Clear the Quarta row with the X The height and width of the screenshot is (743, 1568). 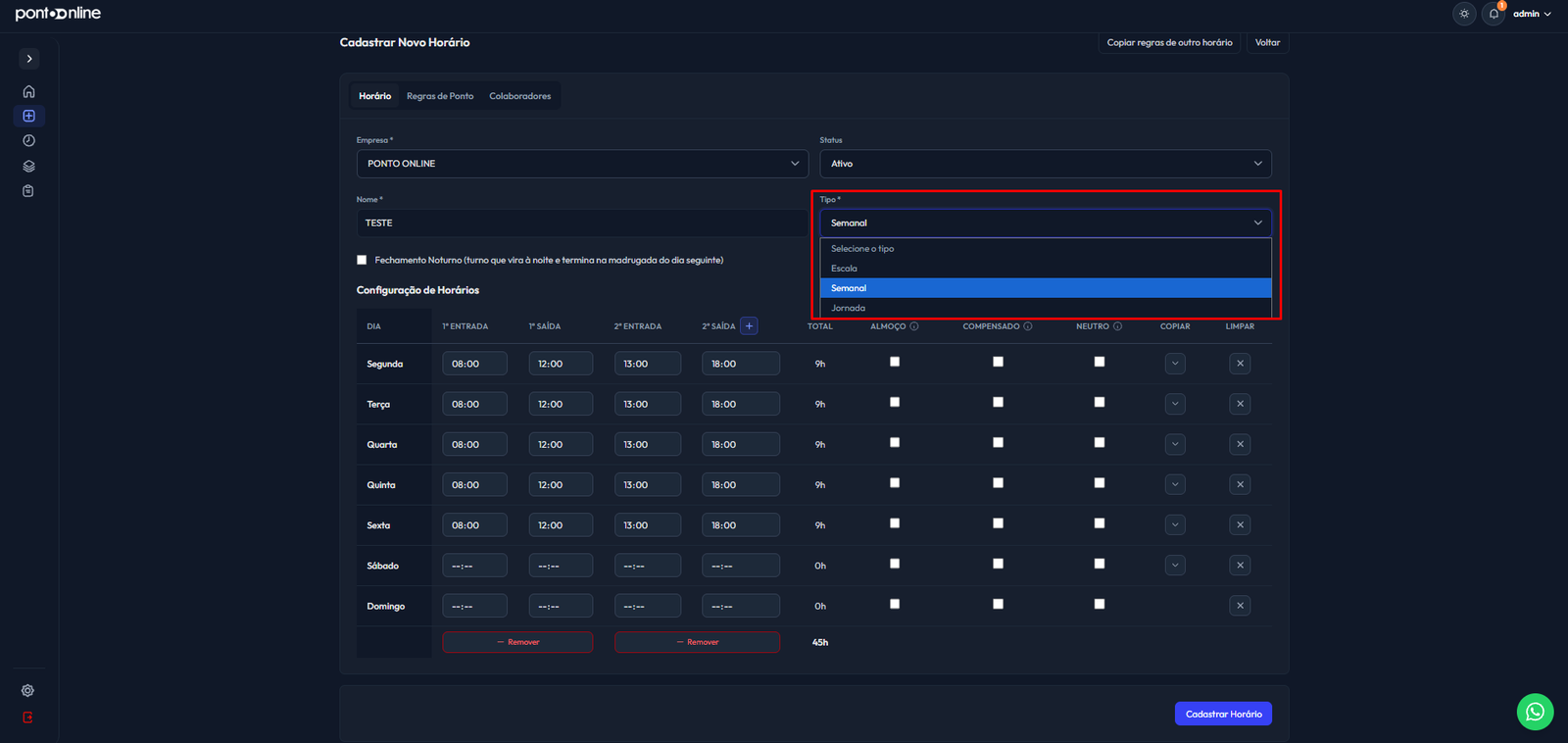1240,444
